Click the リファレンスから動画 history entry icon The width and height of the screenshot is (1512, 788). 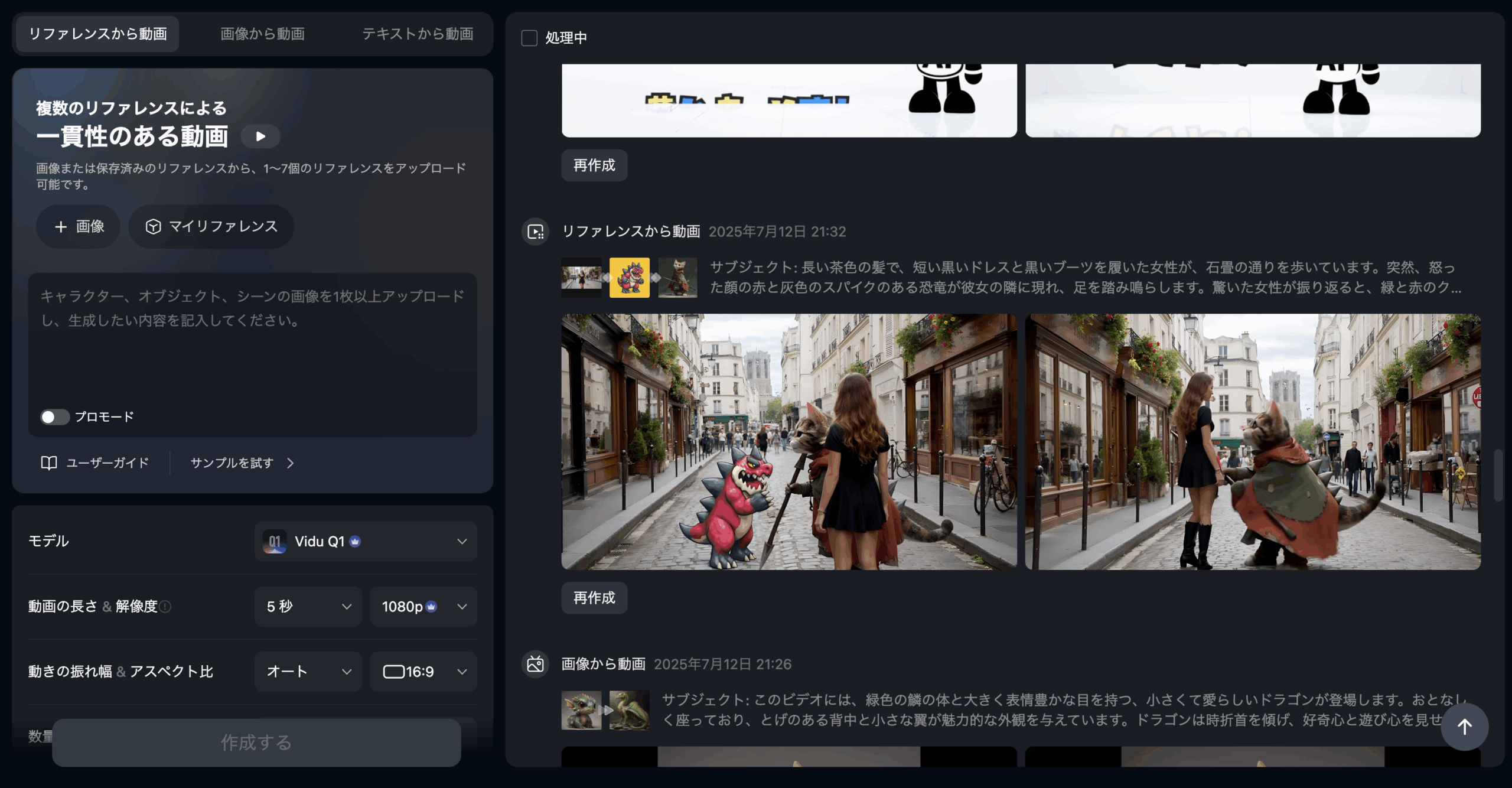coord(536,232)
